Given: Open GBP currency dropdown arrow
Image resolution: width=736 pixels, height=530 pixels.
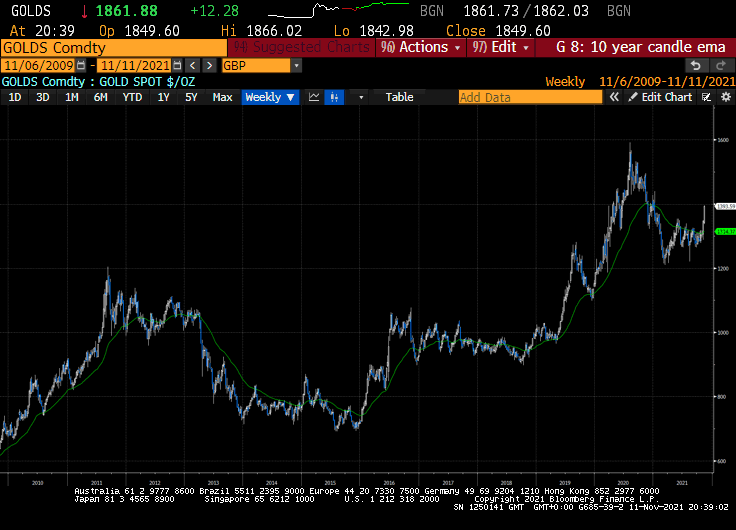Looking at the screenshot, I should coord(296,66).
